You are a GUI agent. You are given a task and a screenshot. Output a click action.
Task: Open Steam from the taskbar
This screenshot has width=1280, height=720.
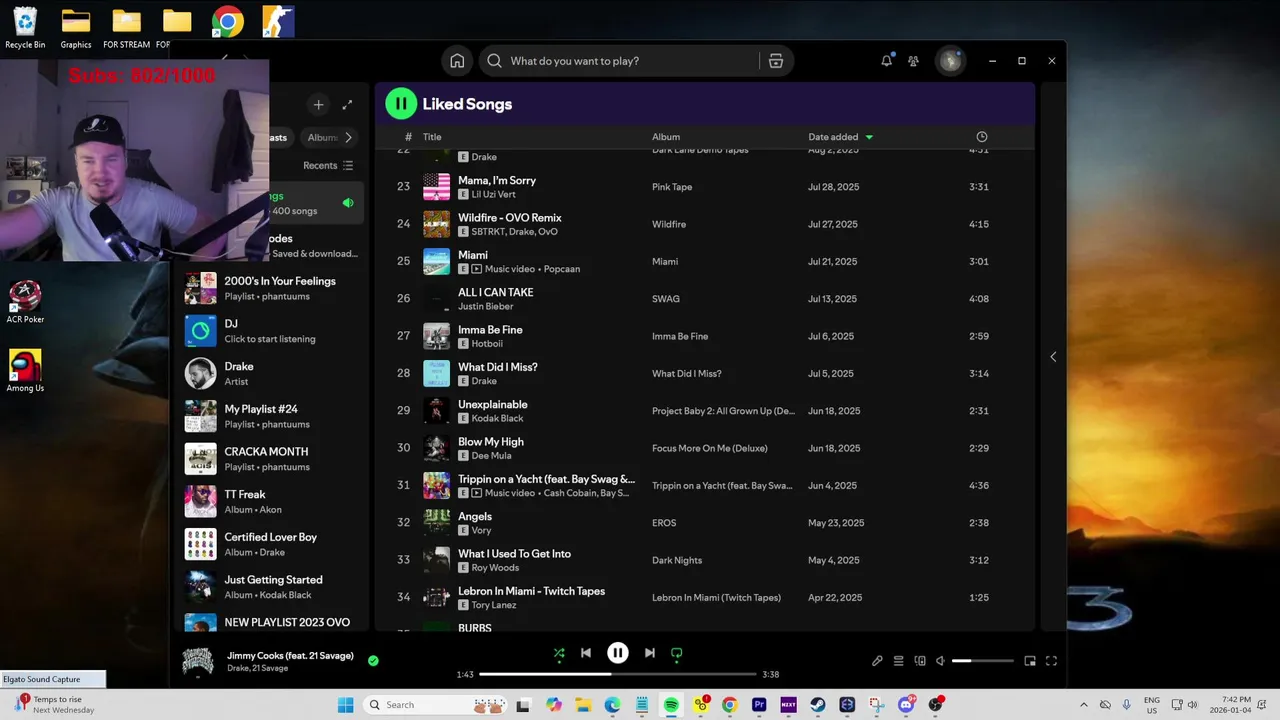[x=817, y=705]
